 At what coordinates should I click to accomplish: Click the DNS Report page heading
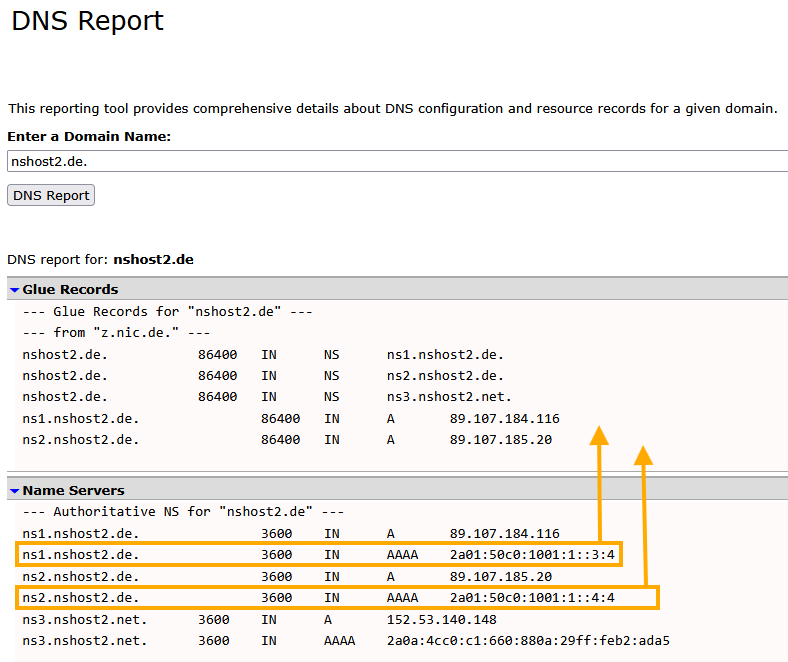coord(87,21)
